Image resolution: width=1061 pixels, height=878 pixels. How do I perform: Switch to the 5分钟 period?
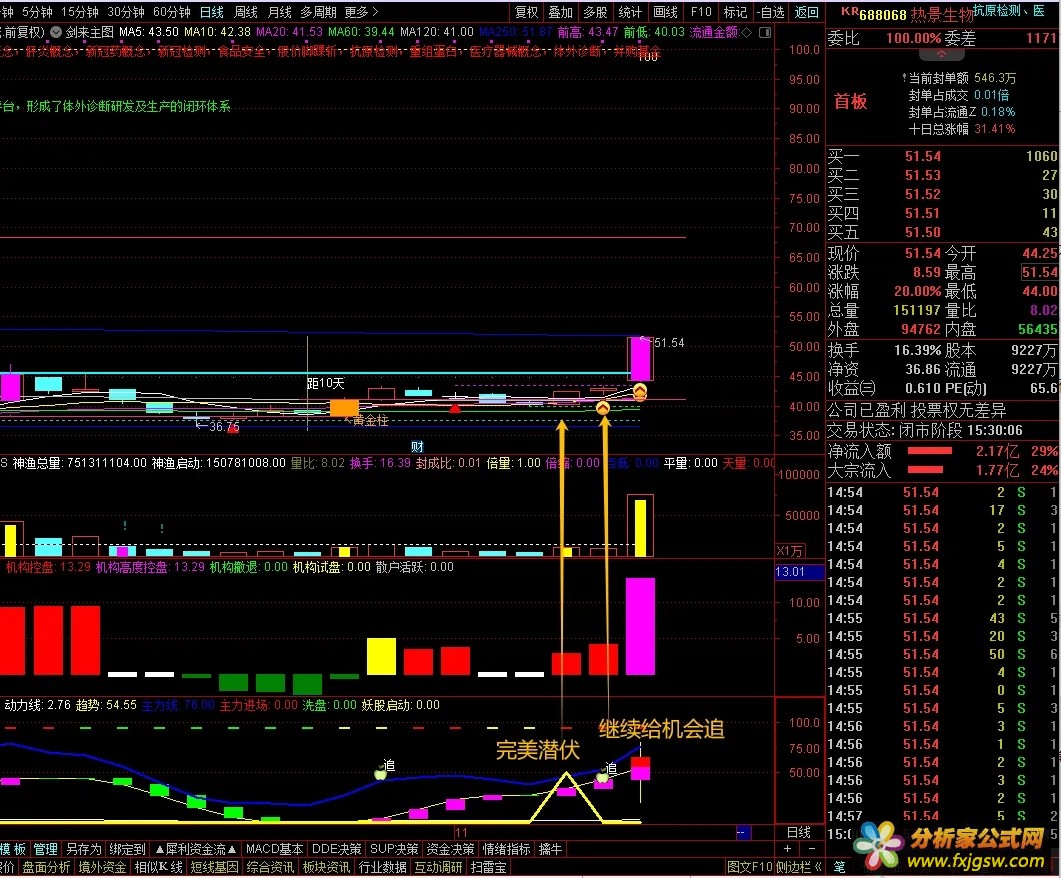[x=37, y=12]
